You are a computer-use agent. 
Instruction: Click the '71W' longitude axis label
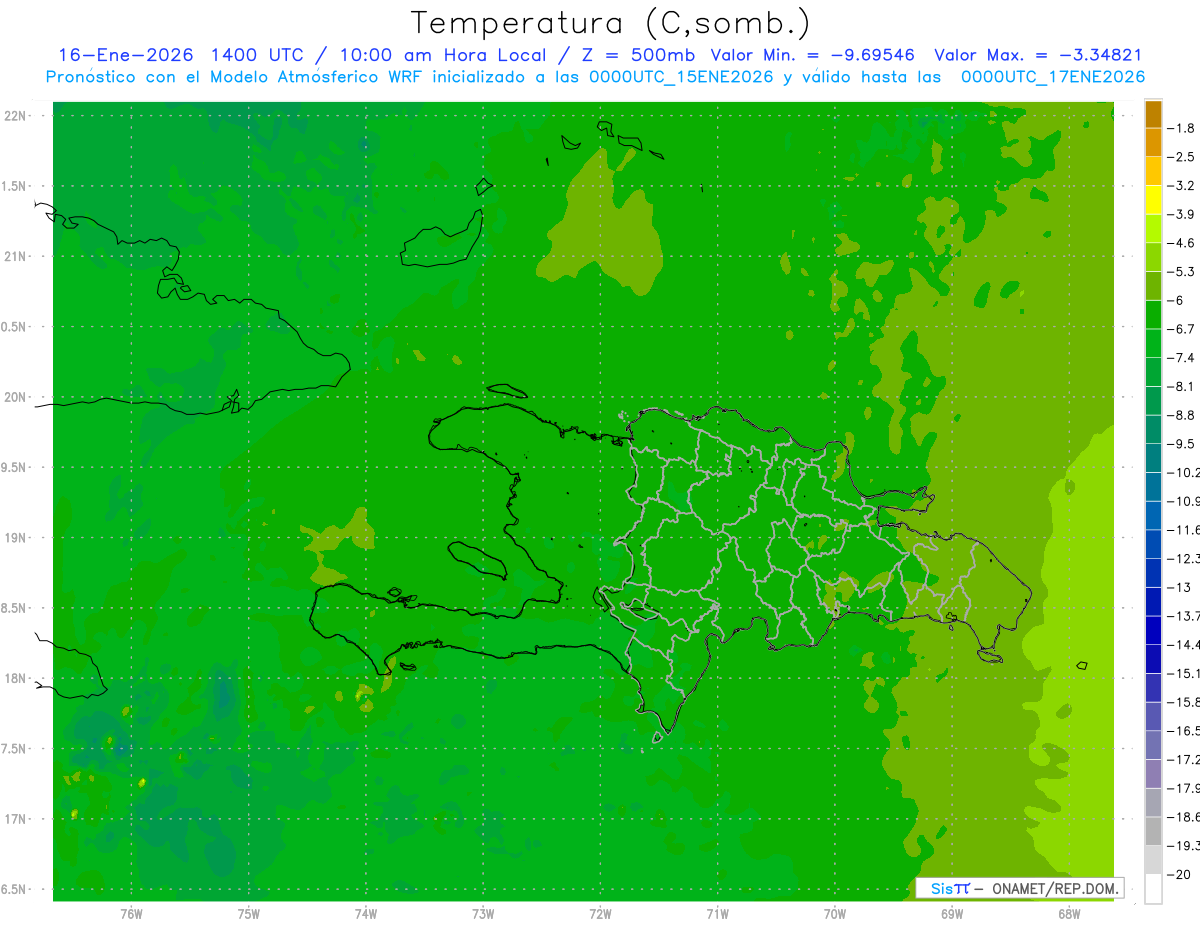(717, 913)
